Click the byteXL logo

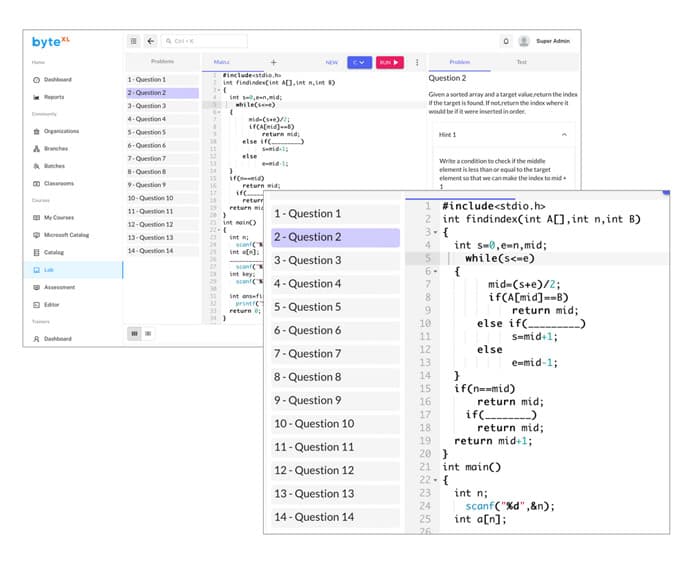[x=50, y=42]
